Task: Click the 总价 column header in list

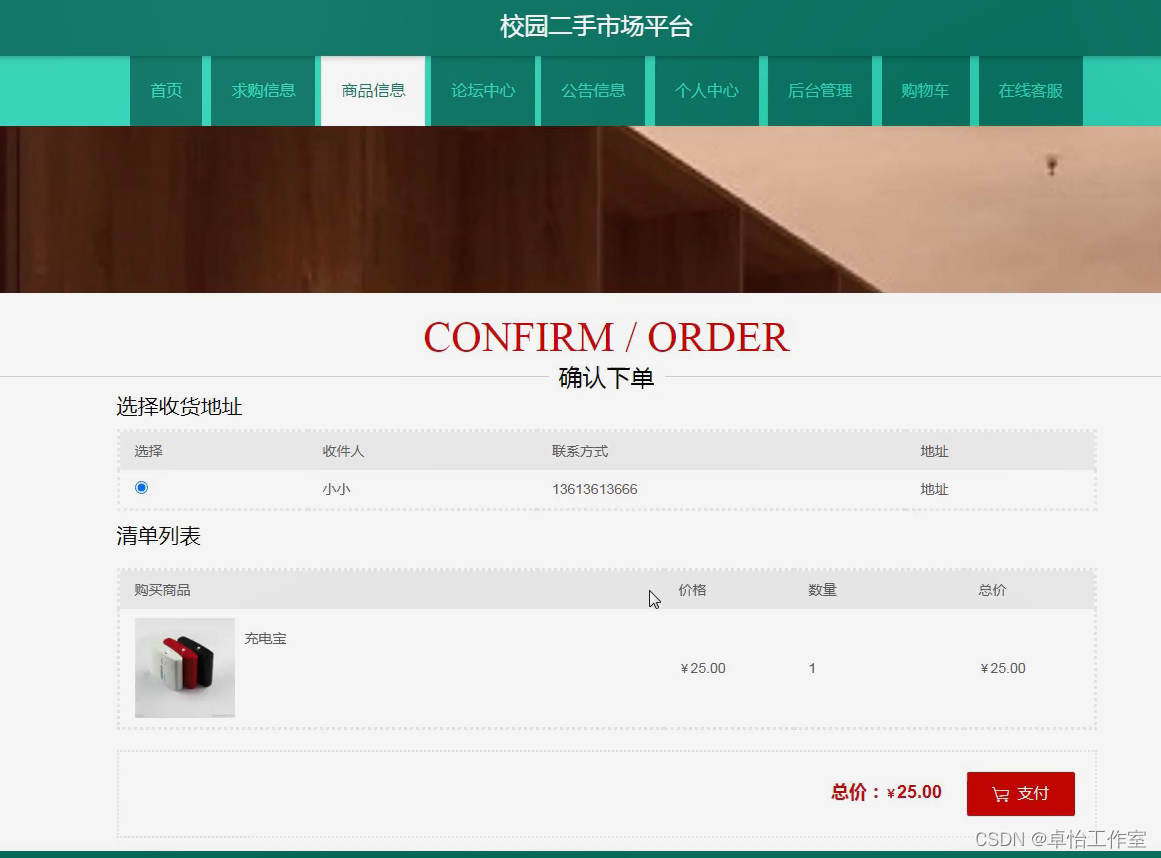Action: (x=992, y=590)
